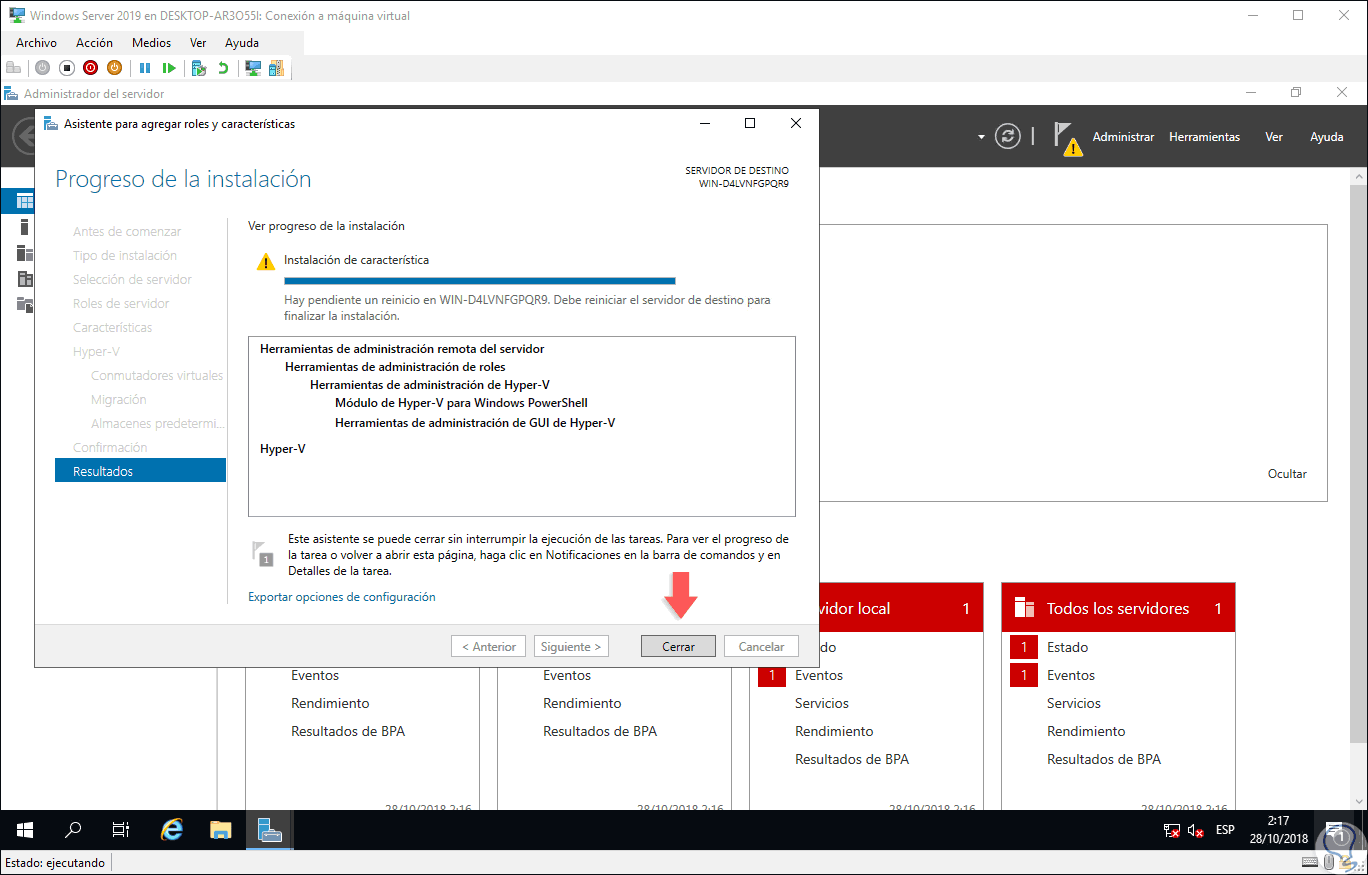Open Servicios under Todos los servidores
This screenshot has height=875, width=1368.
pos(1074,703)
